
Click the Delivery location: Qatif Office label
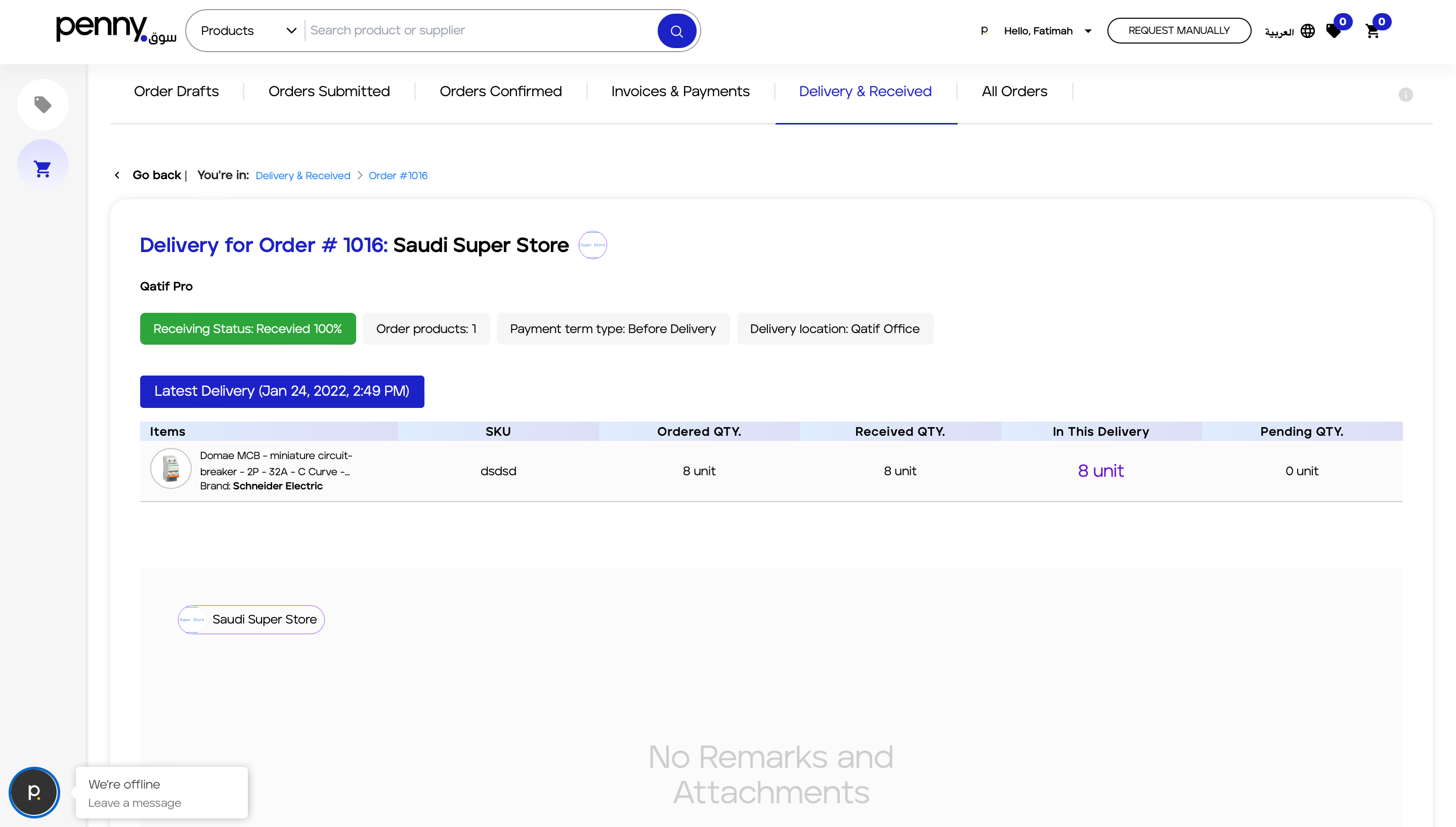(835, 329)
